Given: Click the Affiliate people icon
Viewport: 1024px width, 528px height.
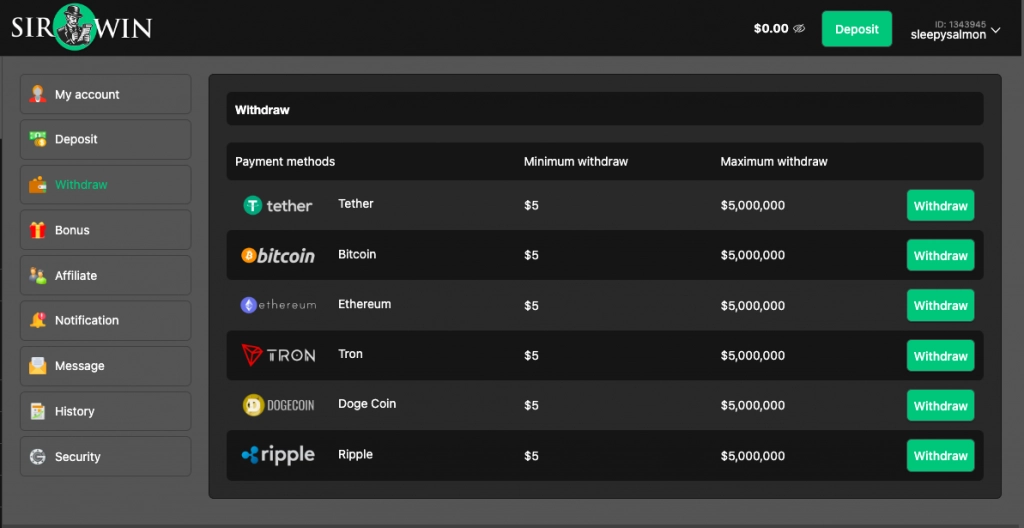Looking at the screenshot, I should (x=38, y=275).
